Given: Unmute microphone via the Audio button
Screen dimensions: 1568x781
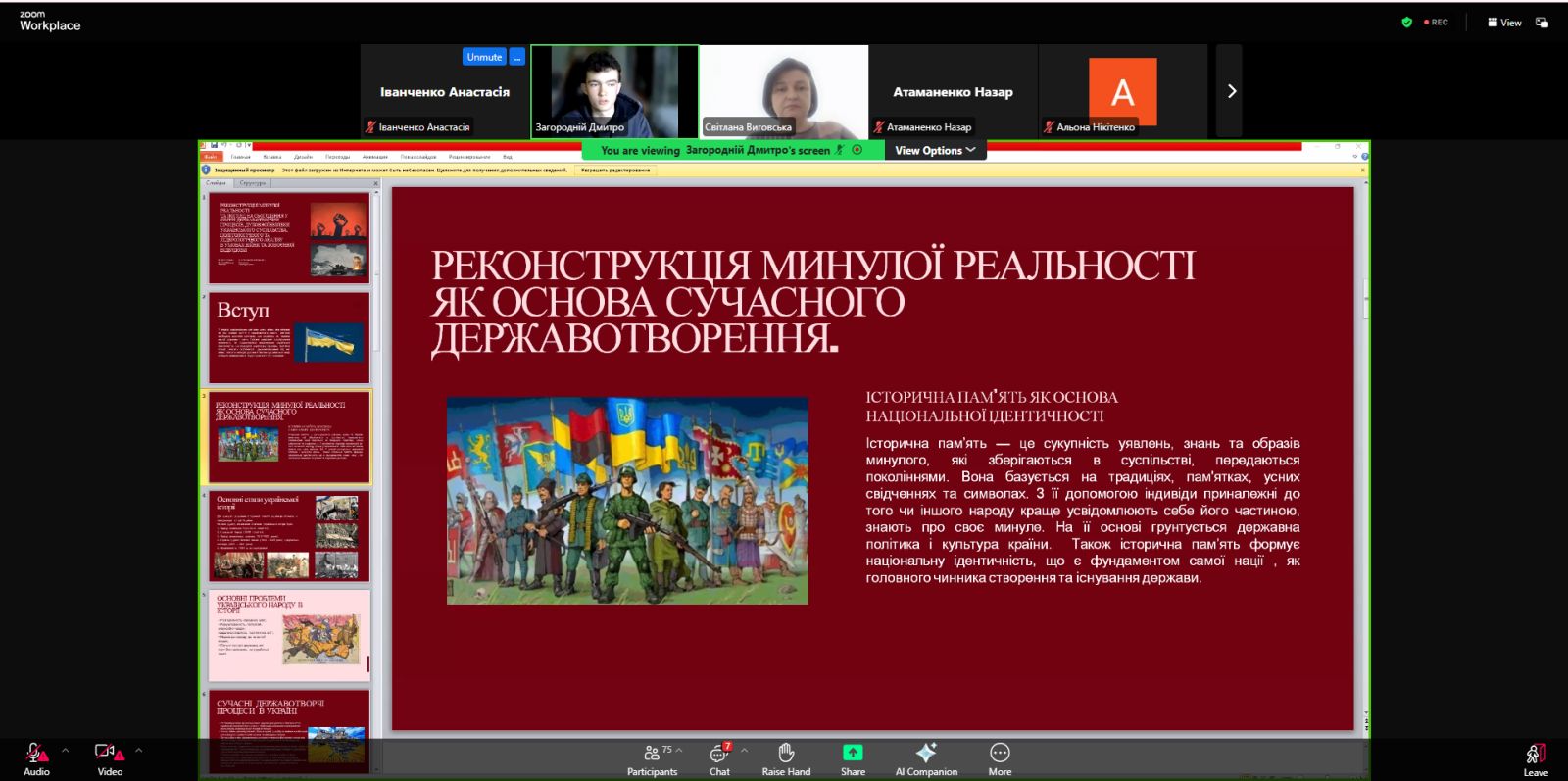Looking at the screenshot, I should [x=36, y=758].
